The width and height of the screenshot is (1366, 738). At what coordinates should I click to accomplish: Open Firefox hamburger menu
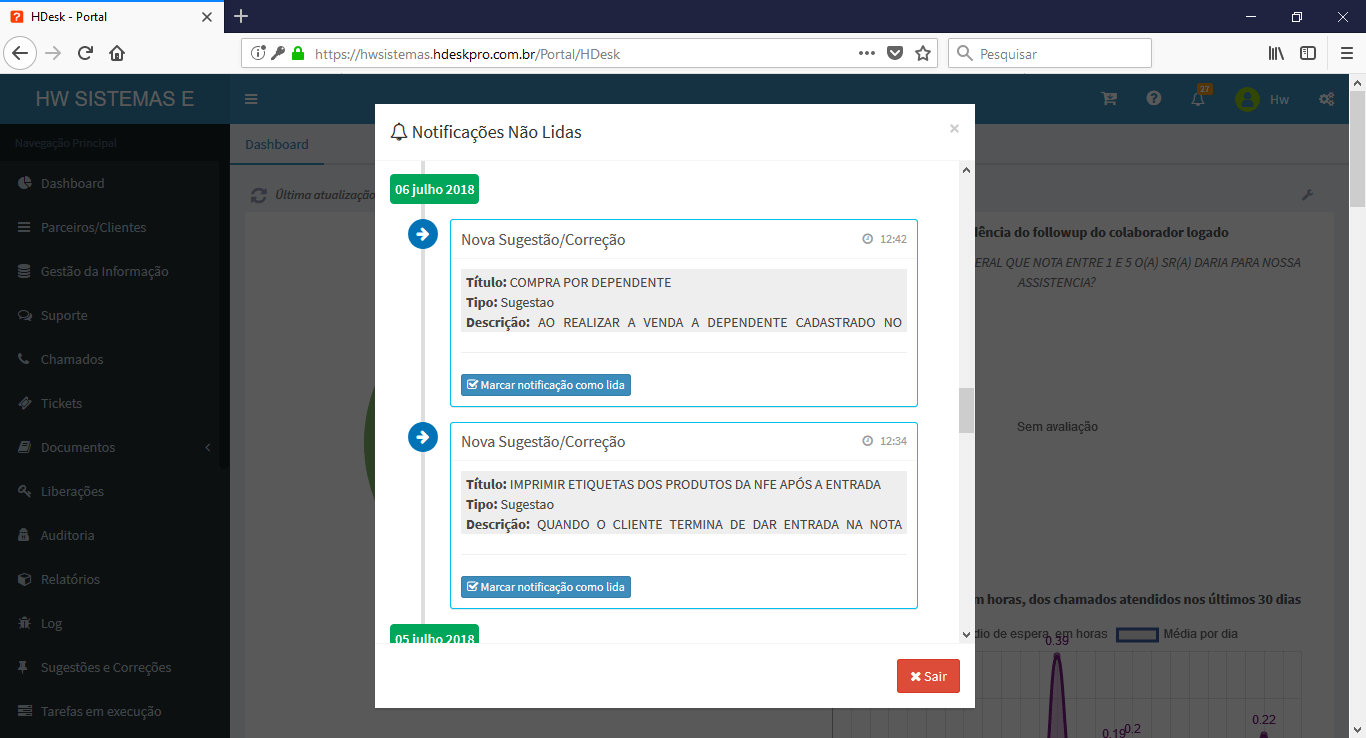point(1346,53)
